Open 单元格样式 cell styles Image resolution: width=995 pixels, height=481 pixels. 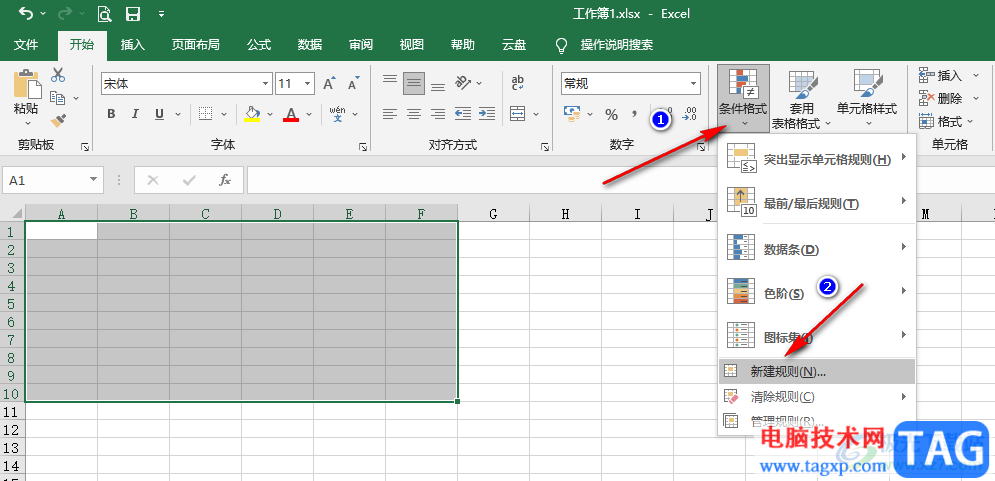point(867,100)
